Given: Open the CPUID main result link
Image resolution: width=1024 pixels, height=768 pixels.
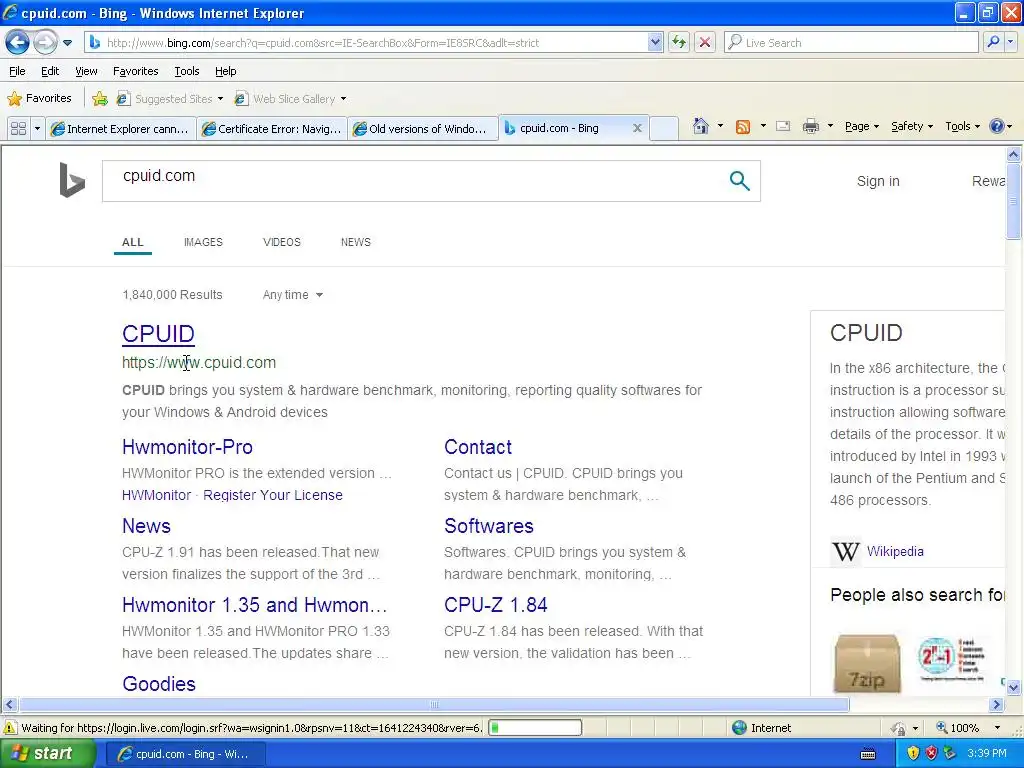Looking at the screenshot, I should tap(158, 334).
